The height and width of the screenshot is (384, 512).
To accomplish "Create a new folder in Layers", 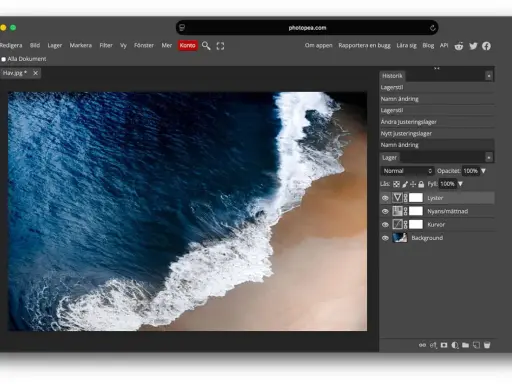I will tap(465, 345).
